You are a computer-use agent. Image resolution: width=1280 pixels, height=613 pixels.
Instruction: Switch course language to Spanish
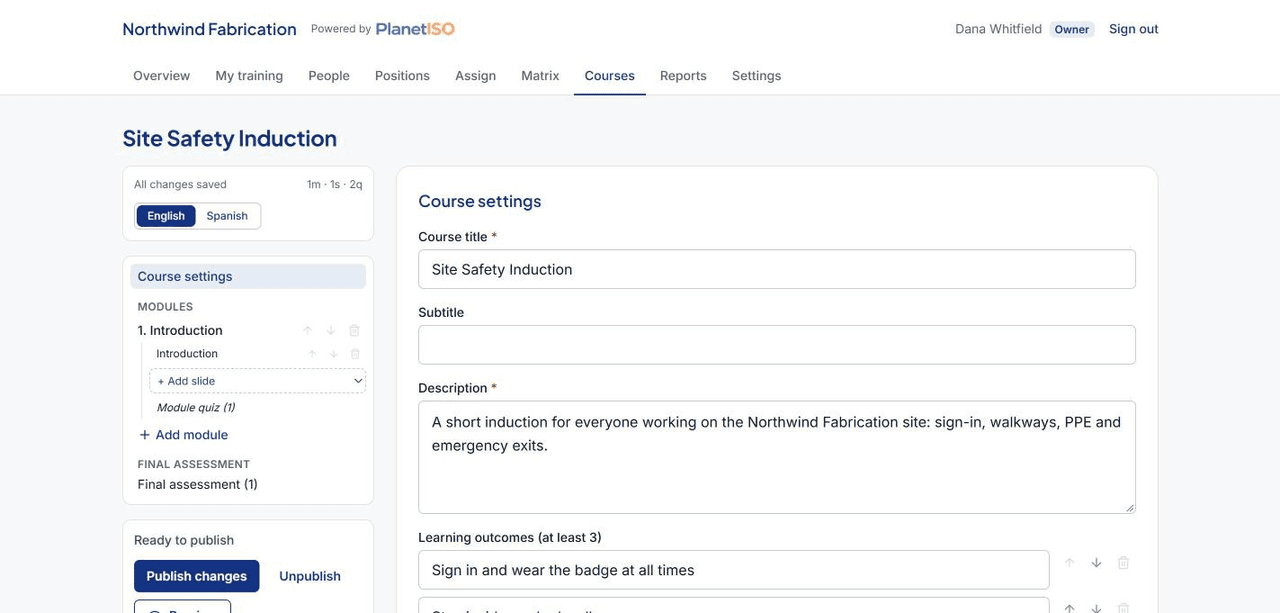[227, 216]
